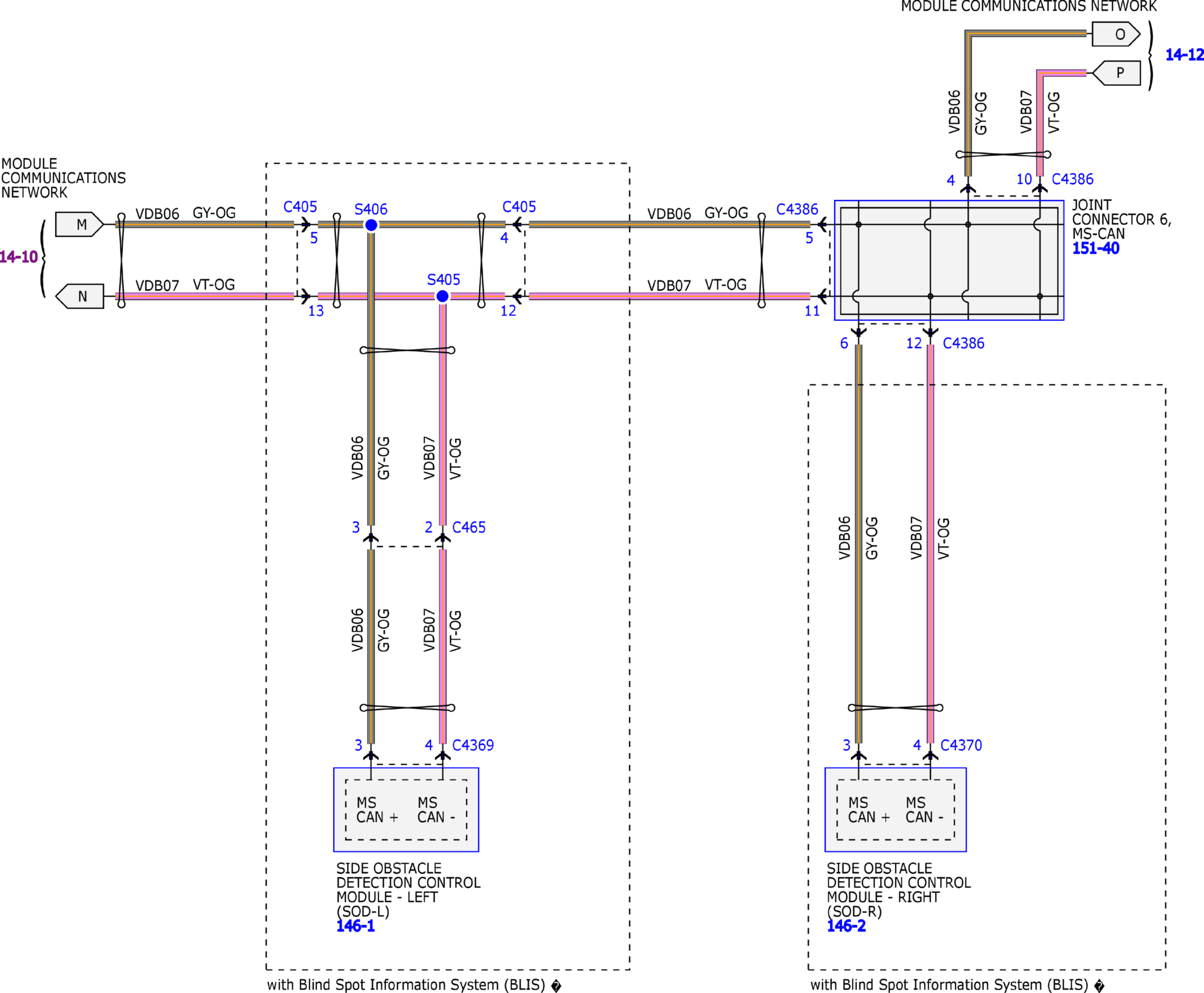Click the SOD-R module box

click(895, 810)
